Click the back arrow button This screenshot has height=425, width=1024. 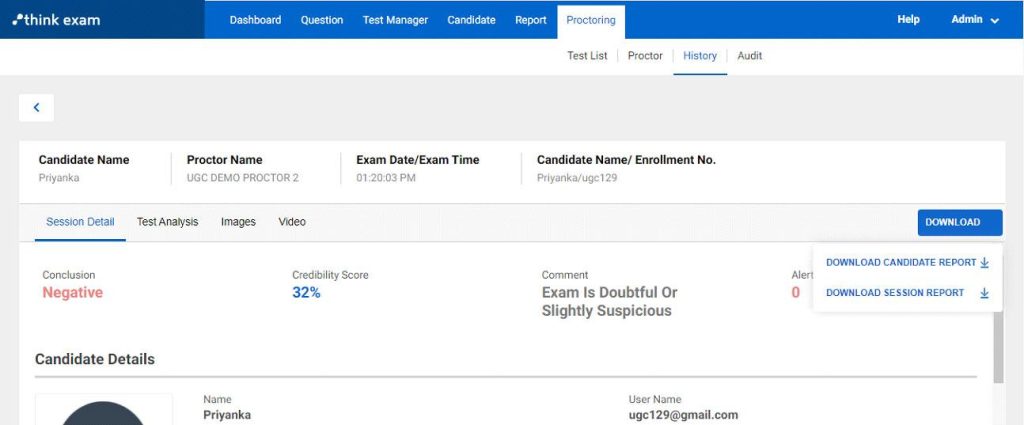(37, 108)
